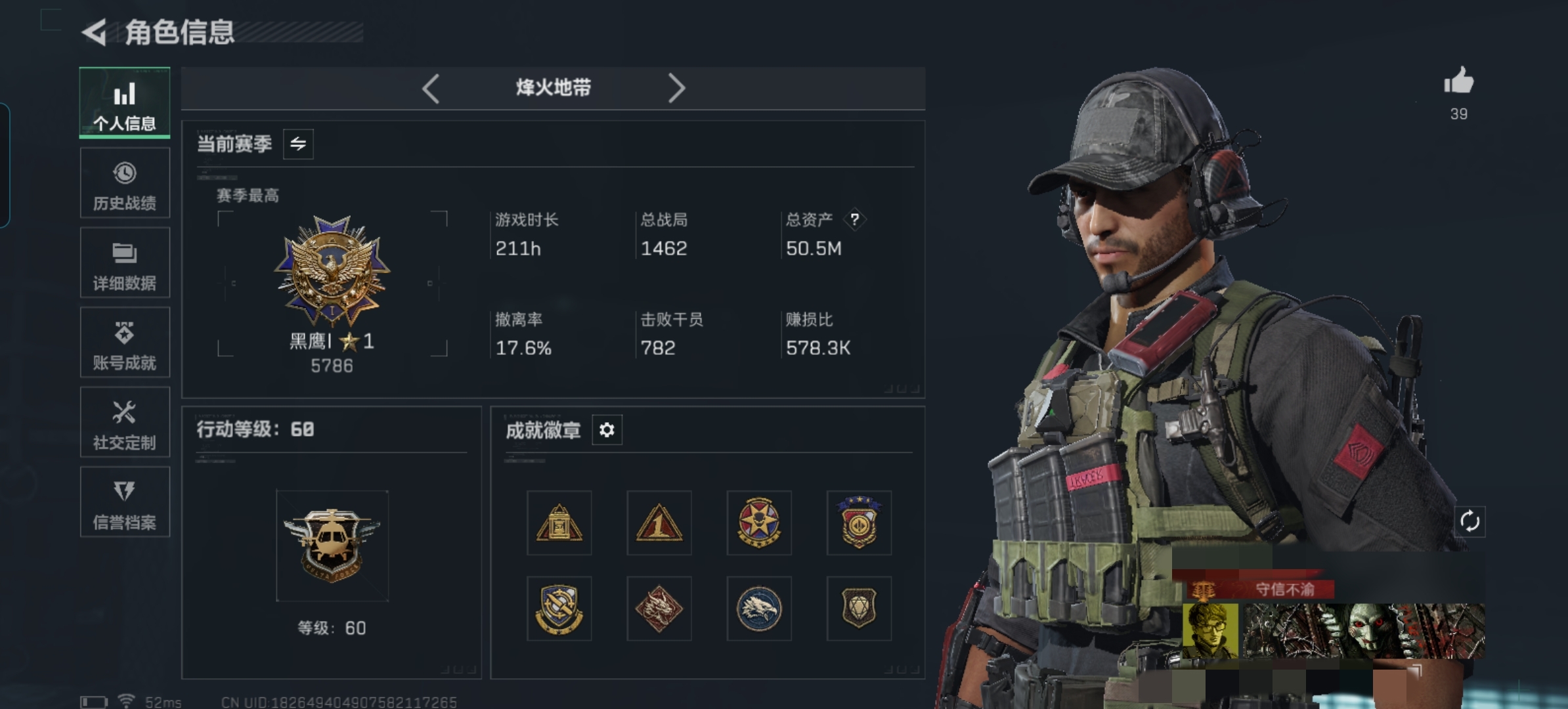Select the 详细数据 sidebar icon

coord(125,263)
